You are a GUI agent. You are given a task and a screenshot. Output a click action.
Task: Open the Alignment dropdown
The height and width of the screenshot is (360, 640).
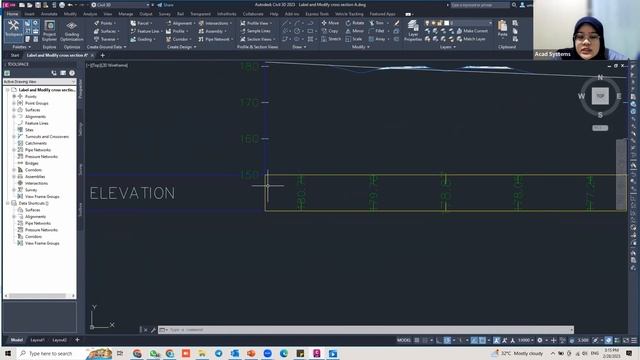[x=180, y=23]
